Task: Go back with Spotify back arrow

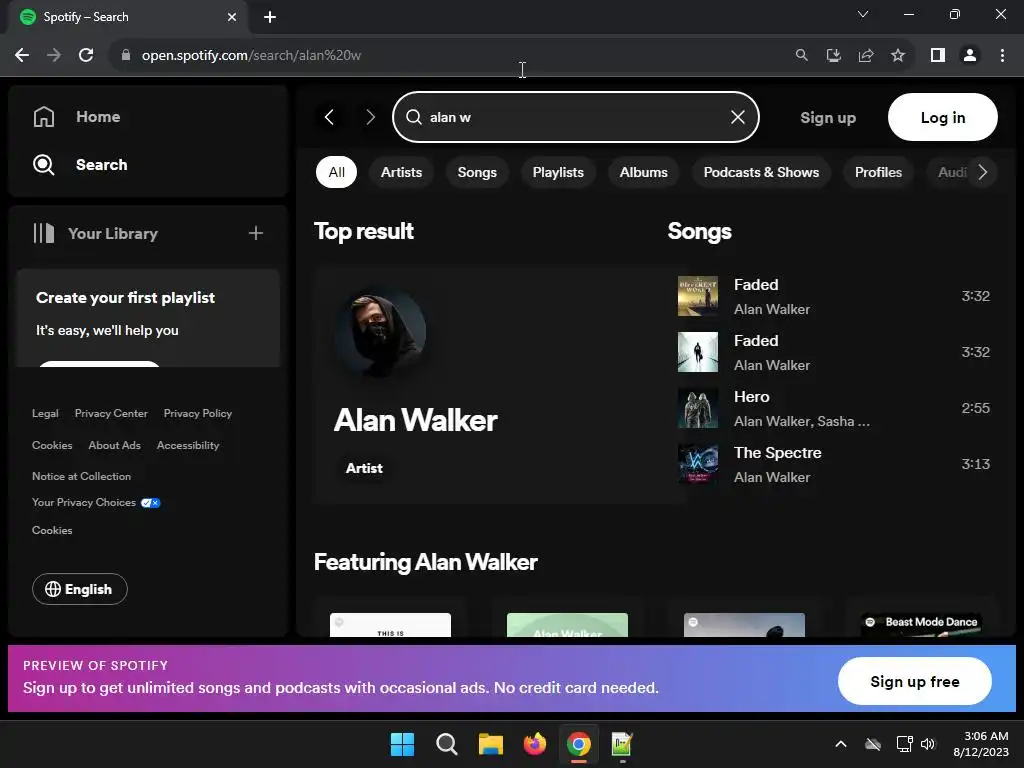Action: pyautogui.click(x=330, y=118)
